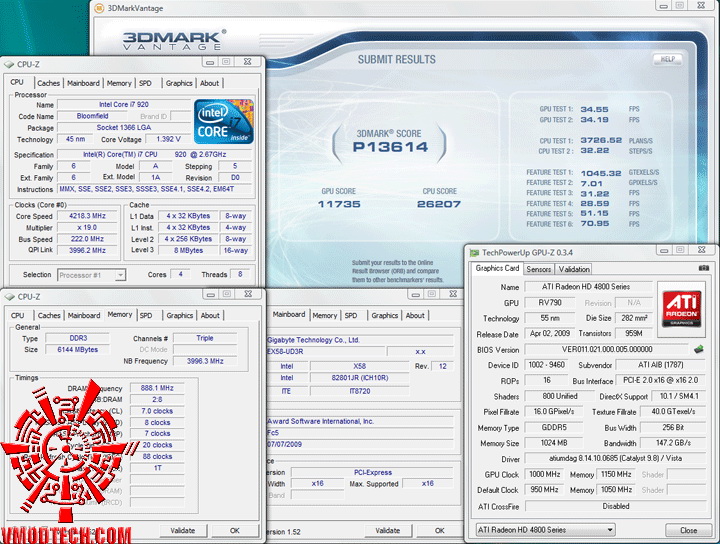Click Close button in GPU-Z
720x544 pixels.
(688, 530)
